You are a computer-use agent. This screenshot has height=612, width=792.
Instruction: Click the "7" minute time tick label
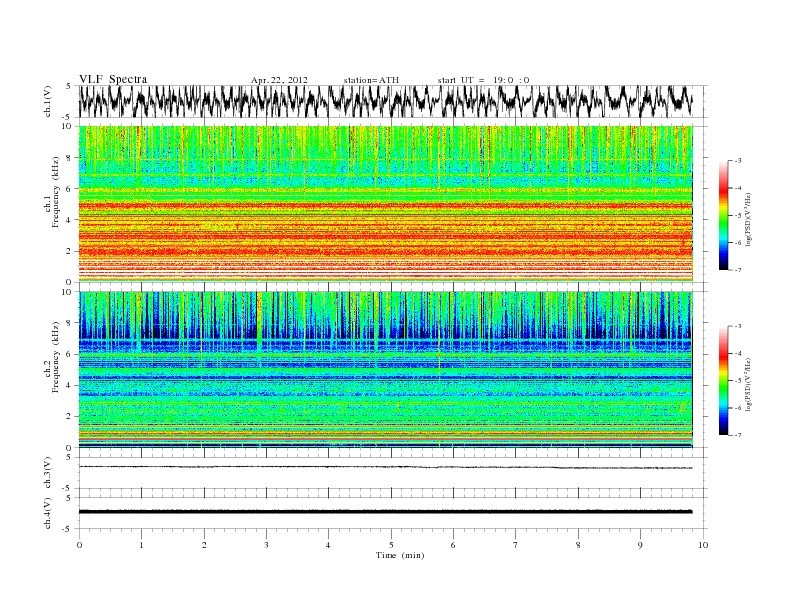pos(516,545)
